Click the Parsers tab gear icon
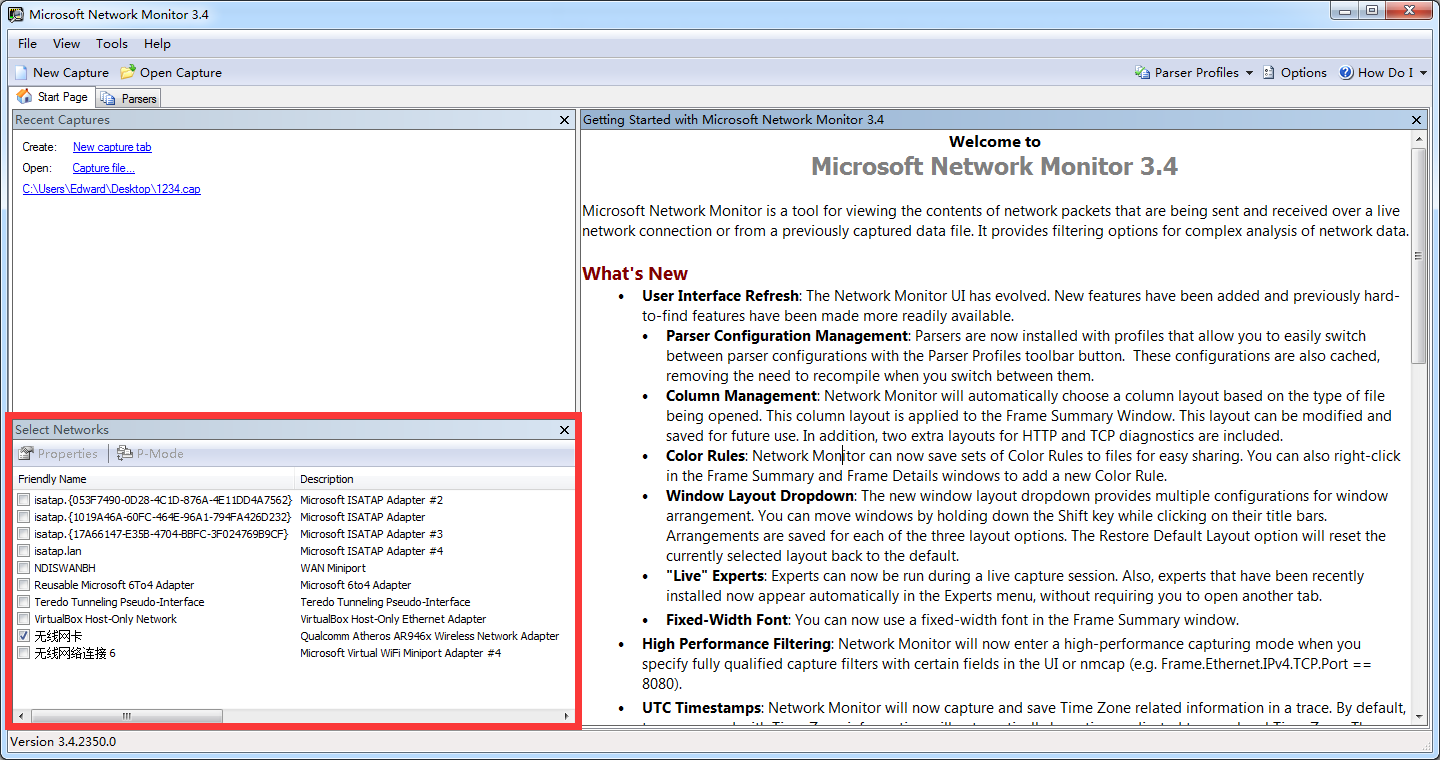 (108, 98)
